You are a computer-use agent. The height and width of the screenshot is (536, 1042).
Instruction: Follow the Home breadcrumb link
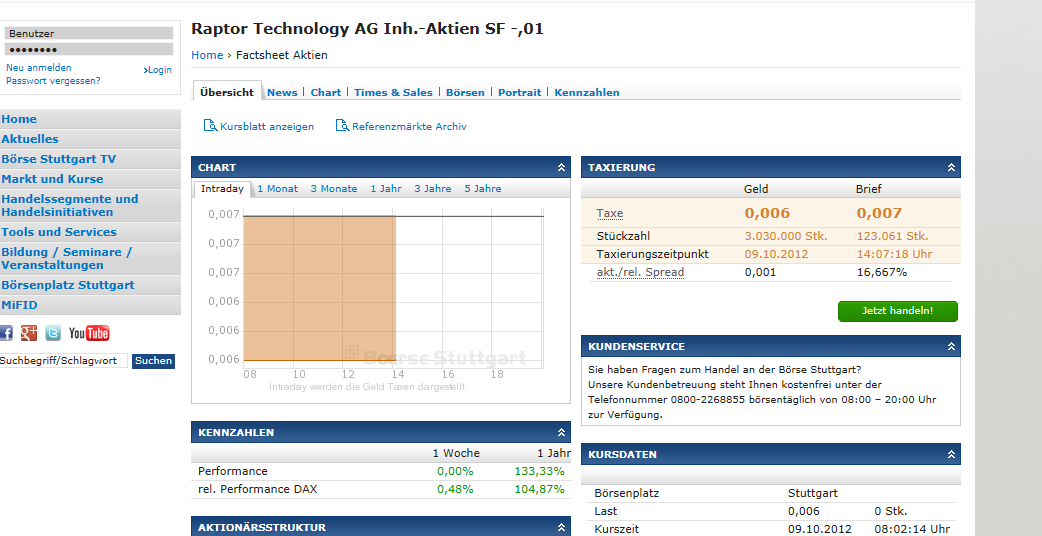click(207, 55)
